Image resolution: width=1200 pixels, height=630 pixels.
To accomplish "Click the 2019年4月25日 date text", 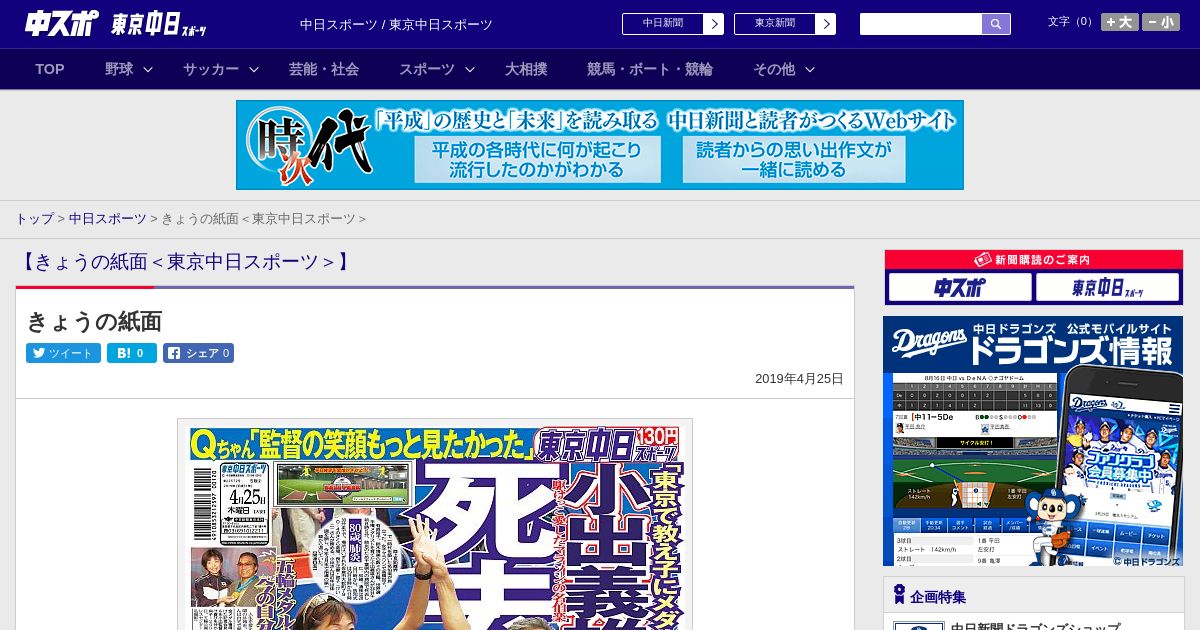I will 799,379.
